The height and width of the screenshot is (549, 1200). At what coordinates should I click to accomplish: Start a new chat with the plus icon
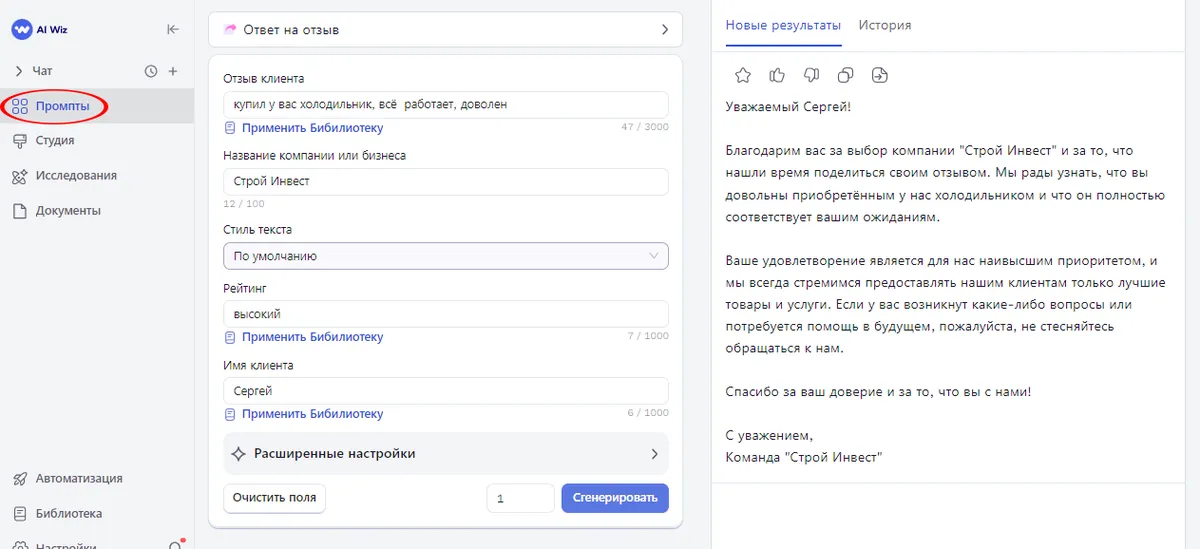pyautogui.click(x=173, y=71)
